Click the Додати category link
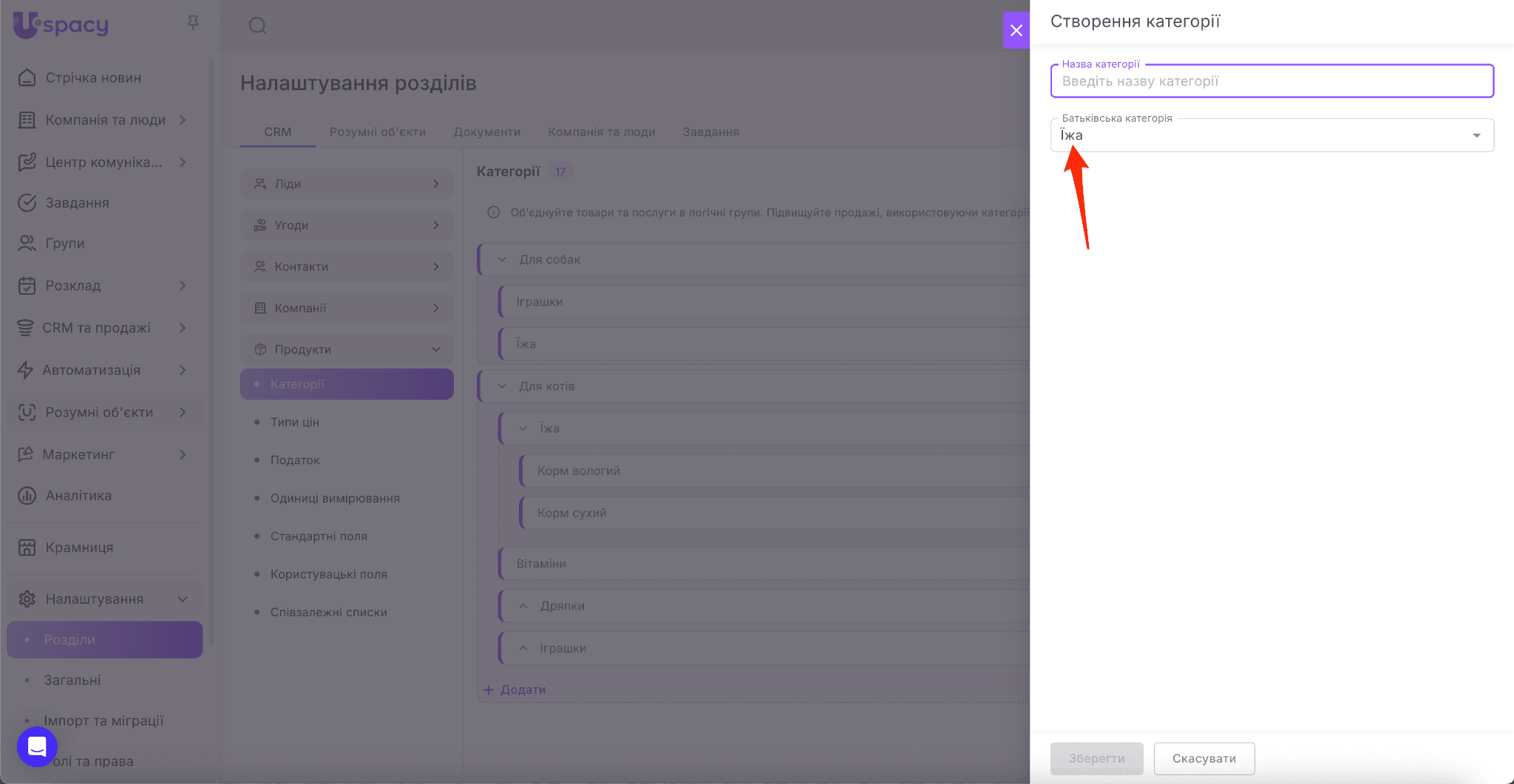 [x=515, y=689]
